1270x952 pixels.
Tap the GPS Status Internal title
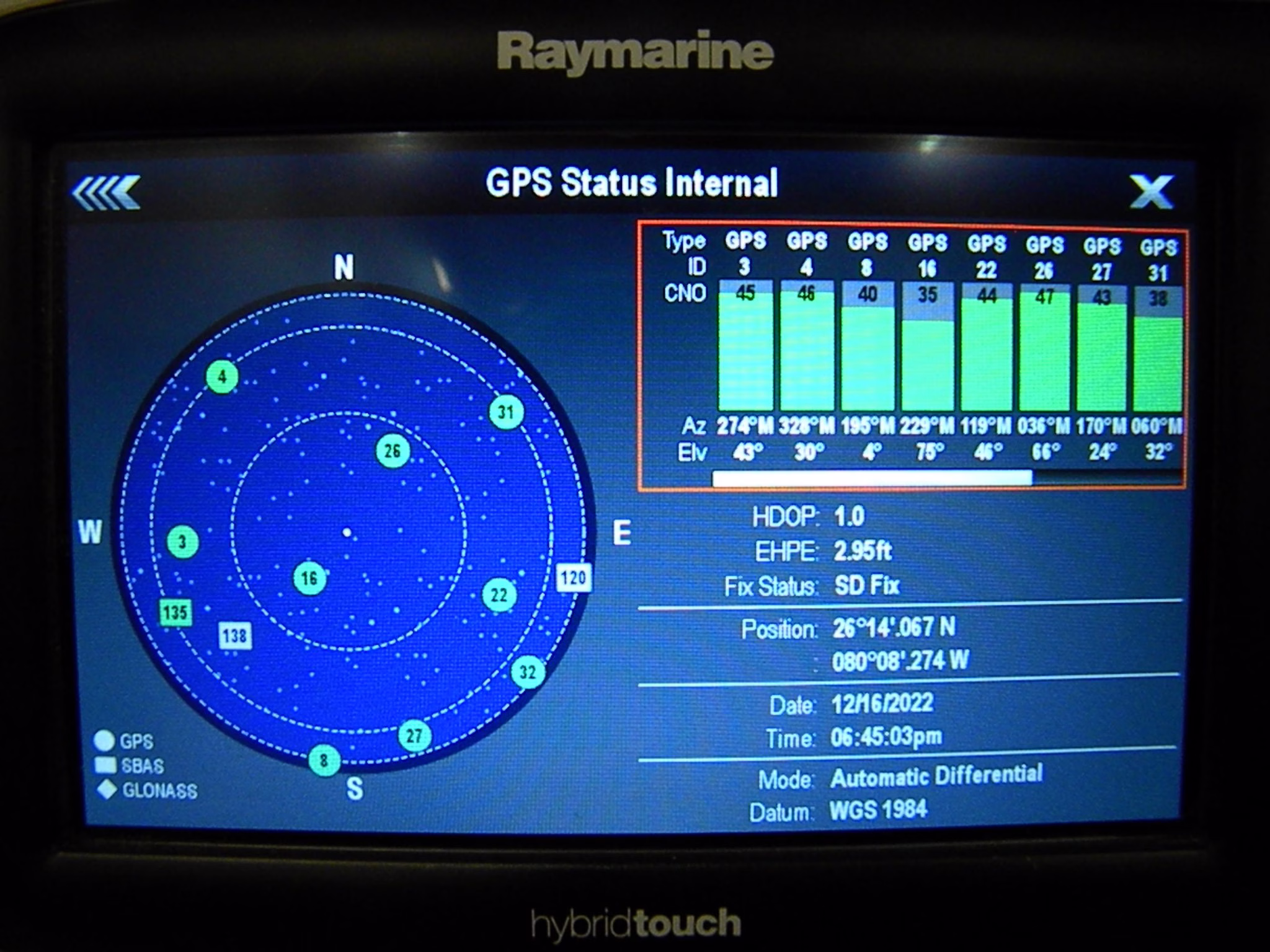coord(631,183)
